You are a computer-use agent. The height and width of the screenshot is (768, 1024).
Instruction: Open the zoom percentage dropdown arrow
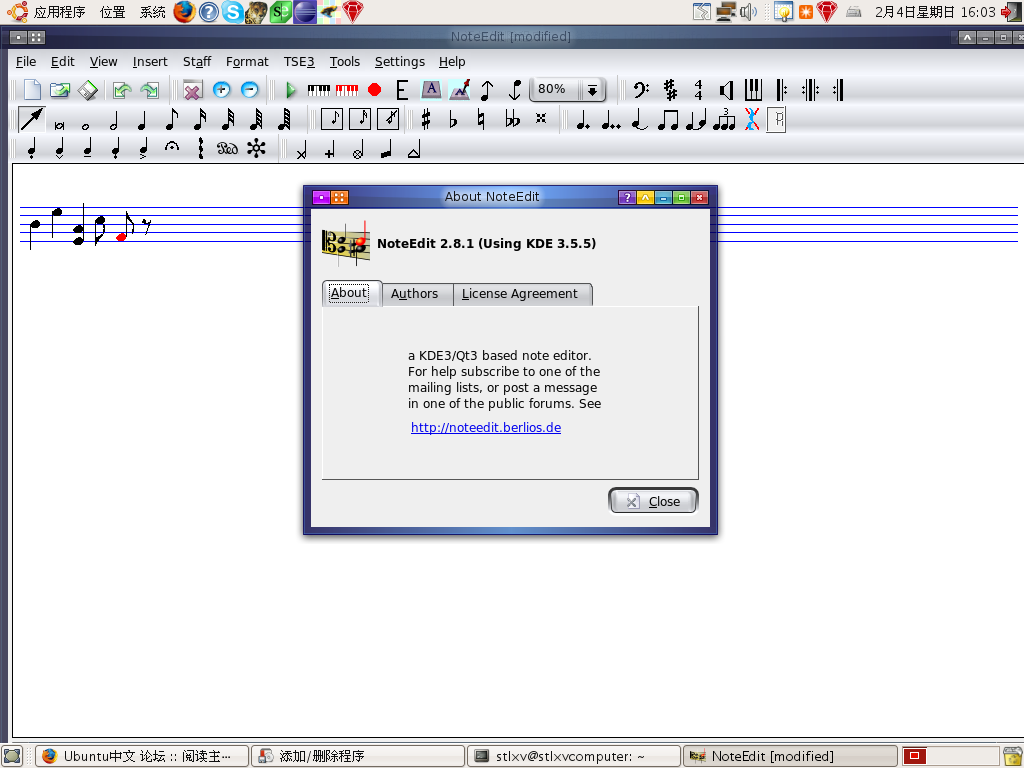click(592, 90)
